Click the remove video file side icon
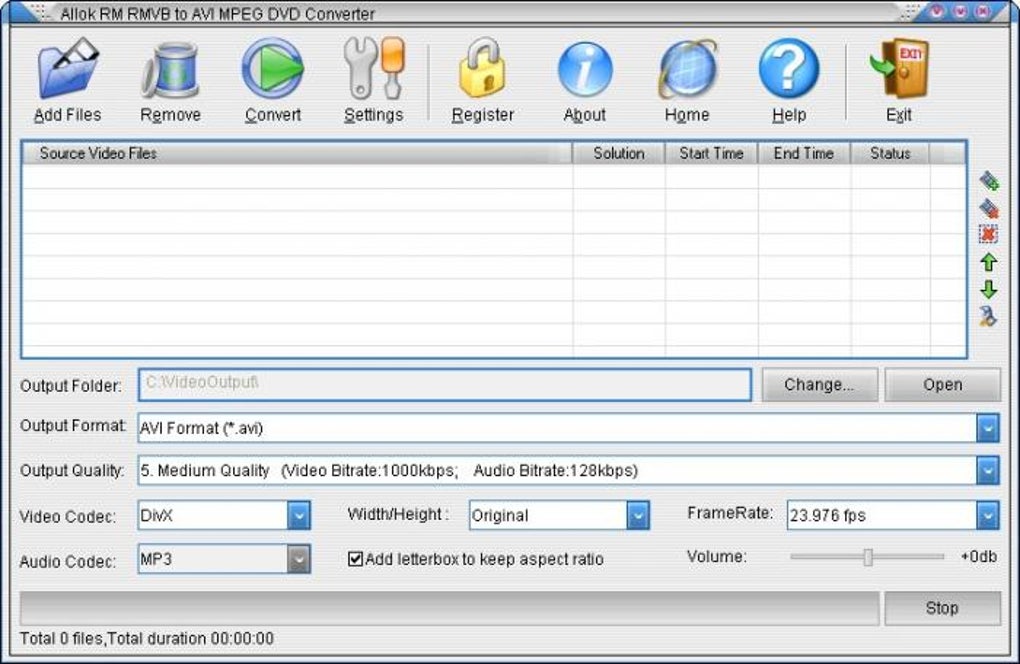 989,207
